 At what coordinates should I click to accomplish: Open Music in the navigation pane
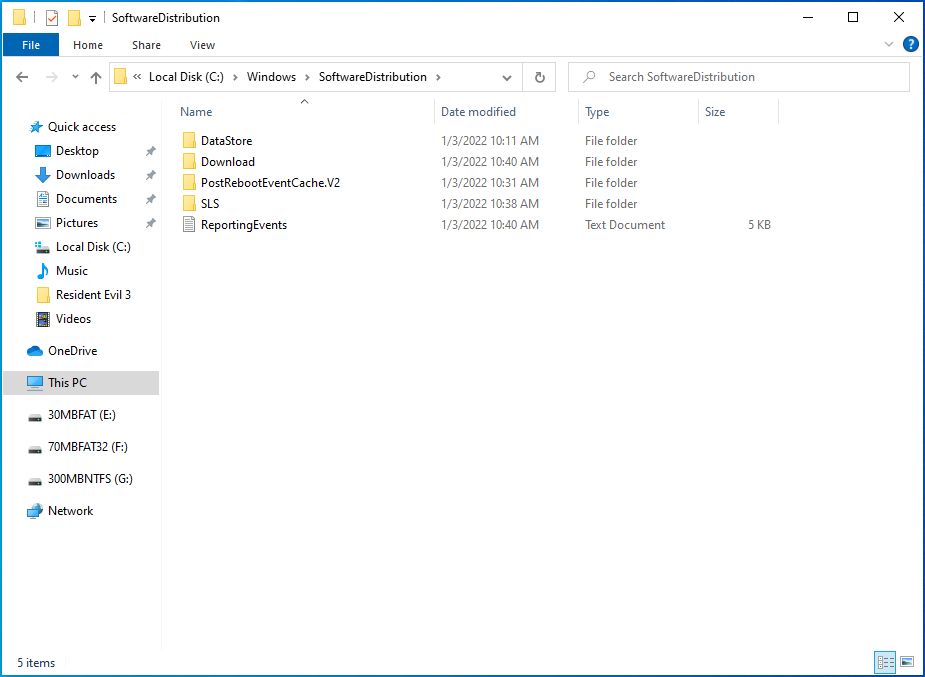point(71,271)
